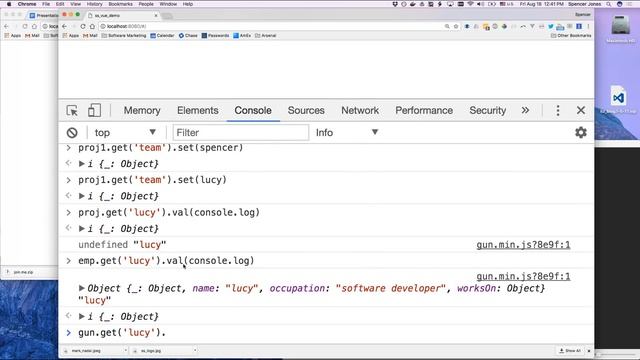
Task: Click the Visual Studio Code file on desktop
Action: coord(618,100)
